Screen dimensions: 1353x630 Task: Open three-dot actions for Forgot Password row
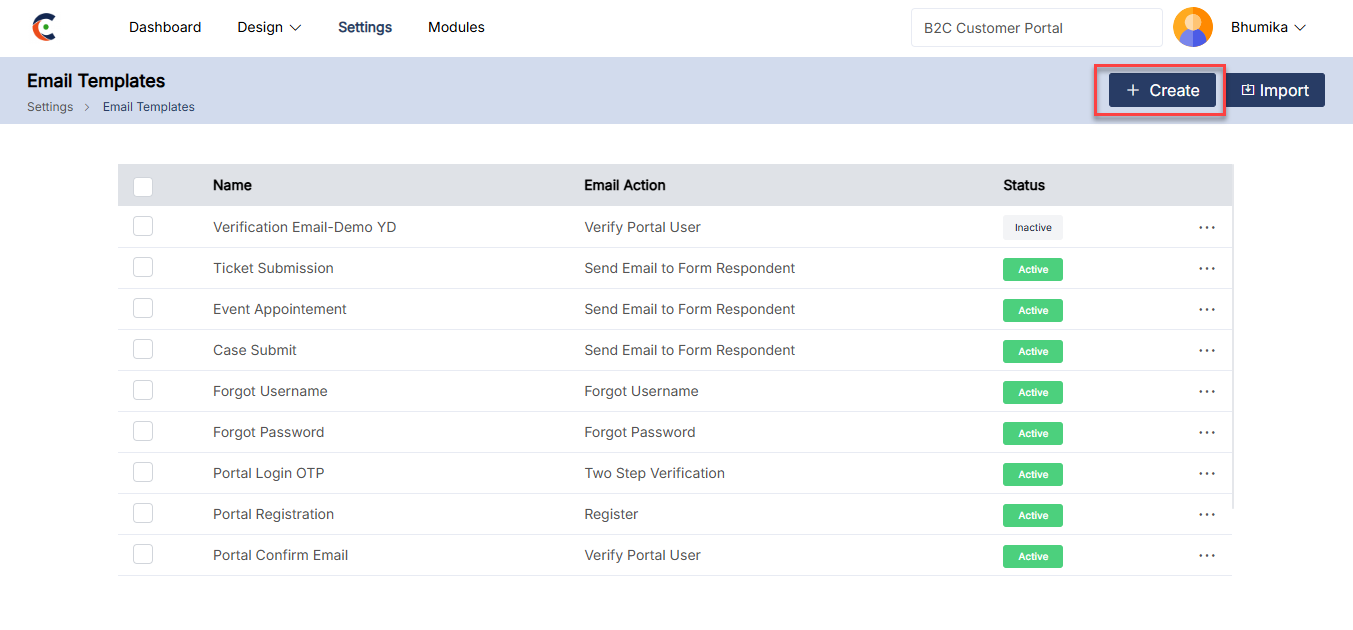point(1206,433)
